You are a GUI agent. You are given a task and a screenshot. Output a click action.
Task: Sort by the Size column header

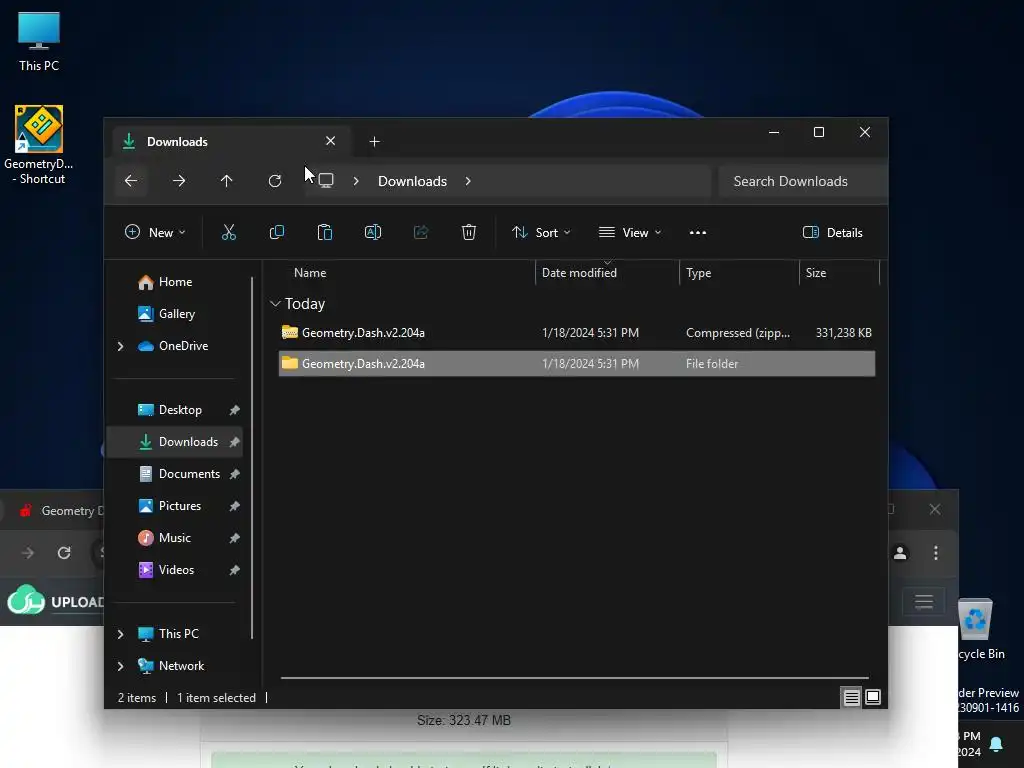[816, 273]
